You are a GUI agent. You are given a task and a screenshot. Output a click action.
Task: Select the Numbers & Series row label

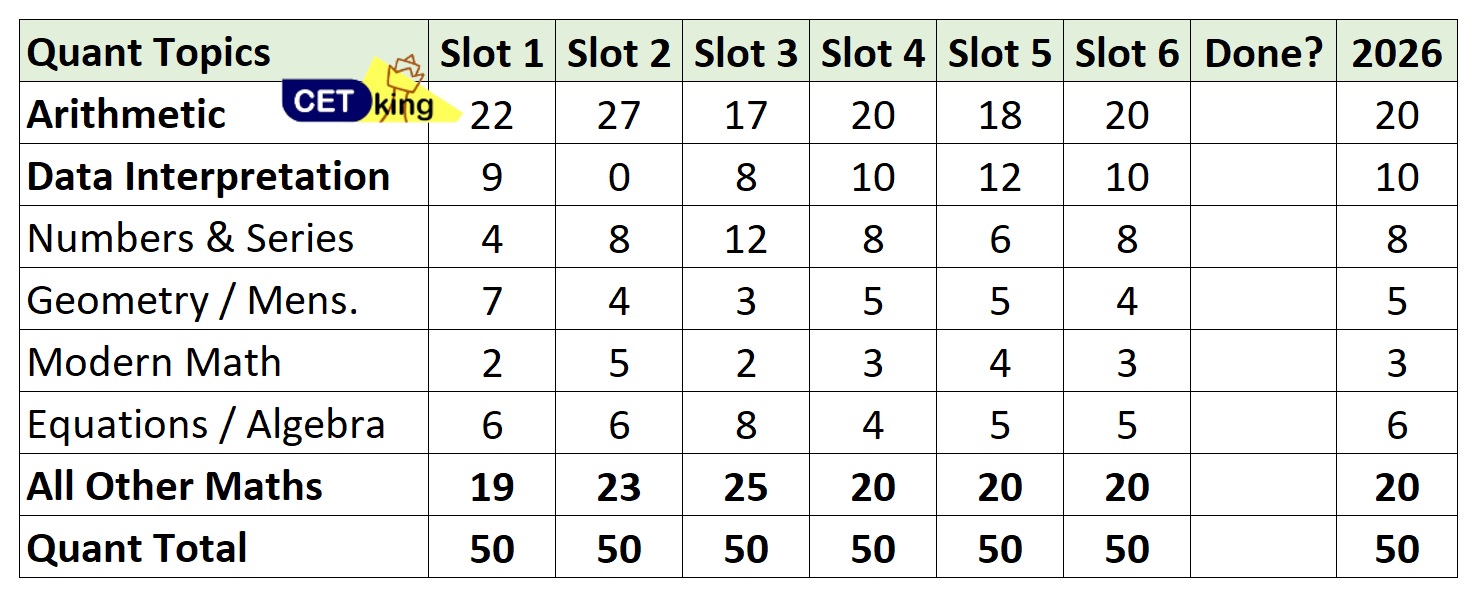[x=190, y=238]
